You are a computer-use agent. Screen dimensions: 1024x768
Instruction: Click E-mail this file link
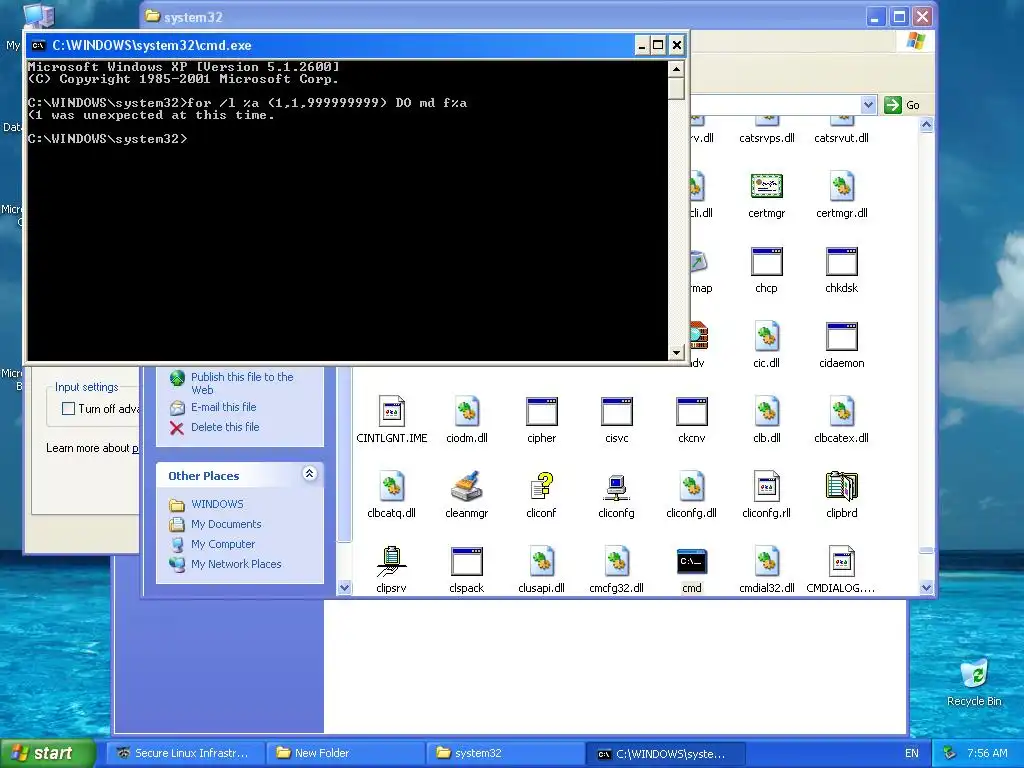click(x=223, y=407)
